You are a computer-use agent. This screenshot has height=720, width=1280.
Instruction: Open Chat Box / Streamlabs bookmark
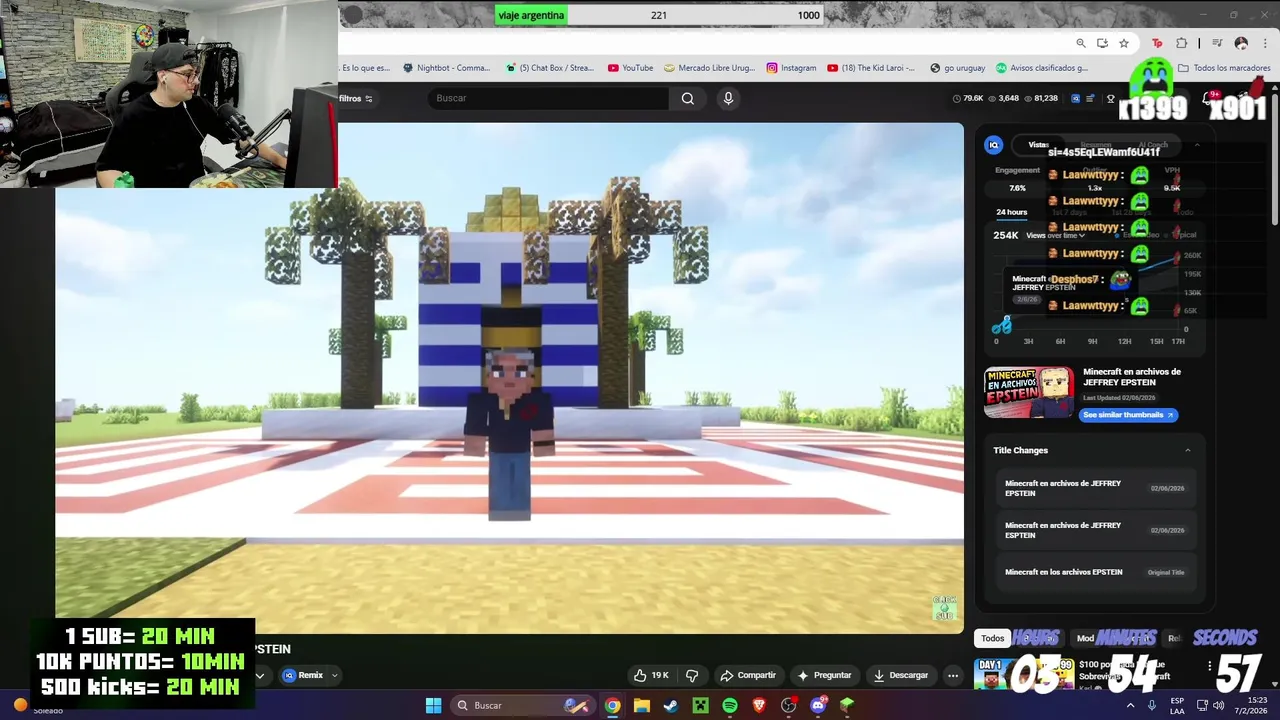tap(549, 68)
